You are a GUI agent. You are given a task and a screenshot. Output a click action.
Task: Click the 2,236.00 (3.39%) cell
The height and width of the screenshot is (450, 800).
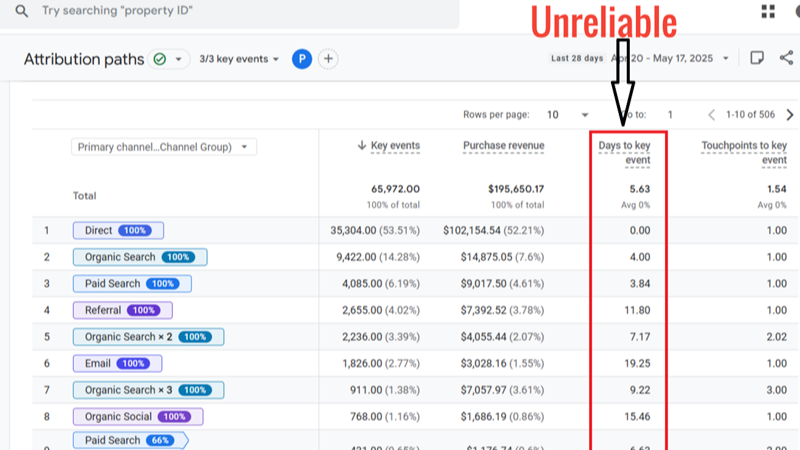coord(381,337)
